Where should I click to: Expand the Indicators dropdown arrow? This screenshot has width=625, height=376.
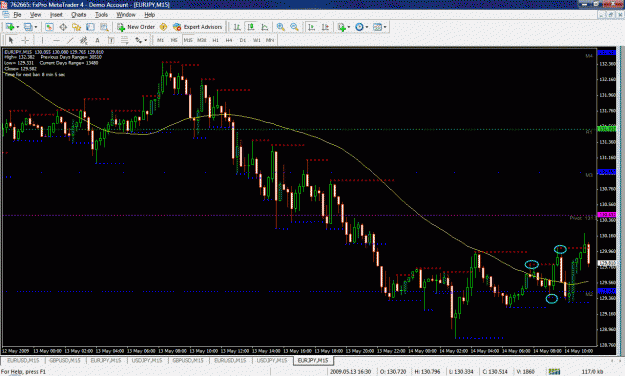click(x=349, y=27)
